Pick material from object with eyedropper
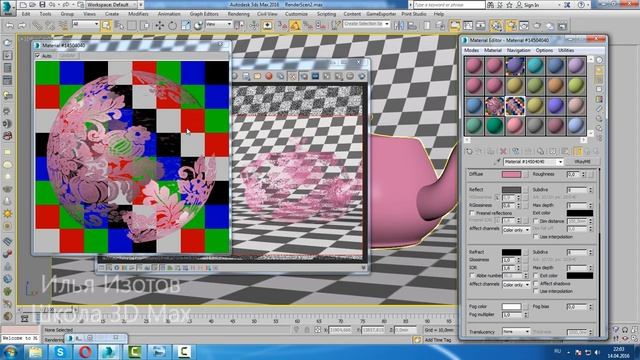The image size is (640, 360). tap(497, 162)
